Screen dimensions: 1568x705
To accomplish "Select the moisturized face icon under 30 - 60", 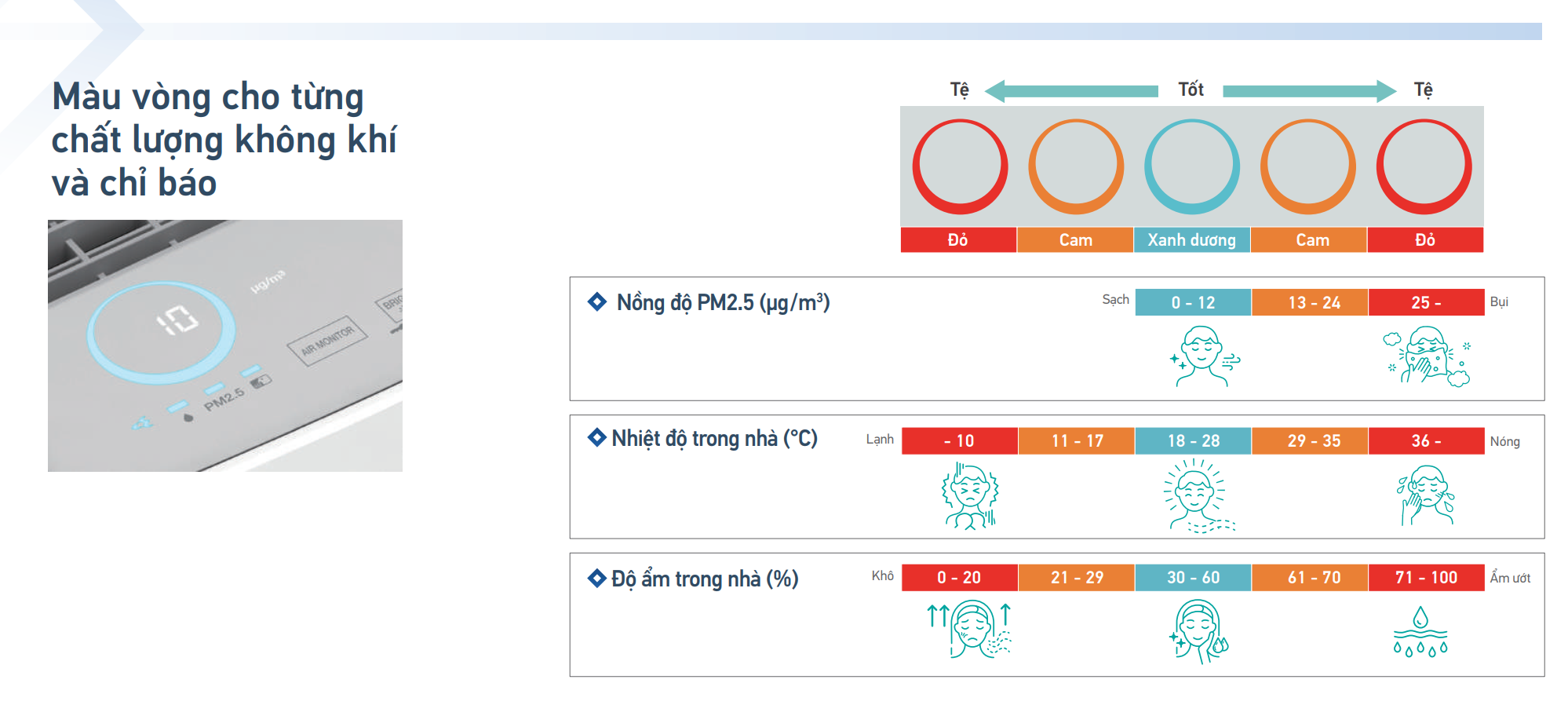I will pyautogui.click(x=1198, y=631).
